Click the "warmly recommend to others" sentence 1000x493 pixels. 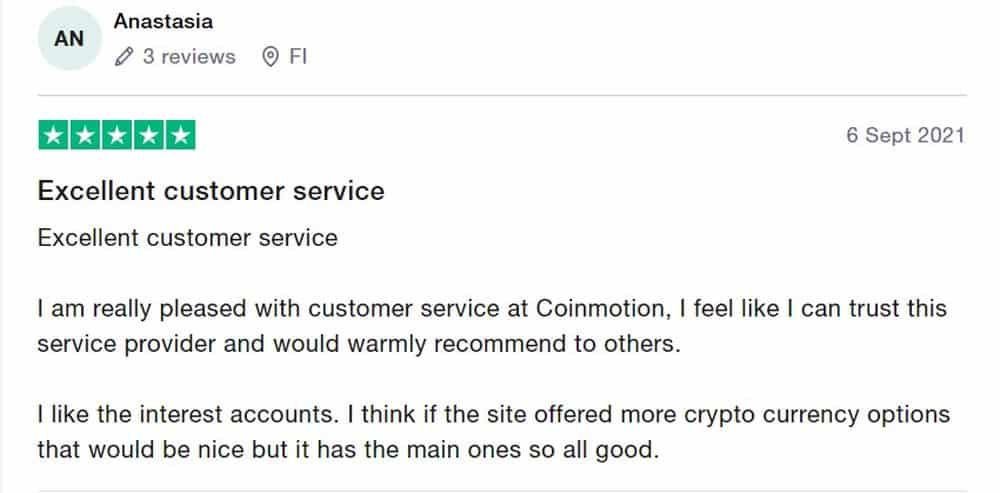pos(530,344)
